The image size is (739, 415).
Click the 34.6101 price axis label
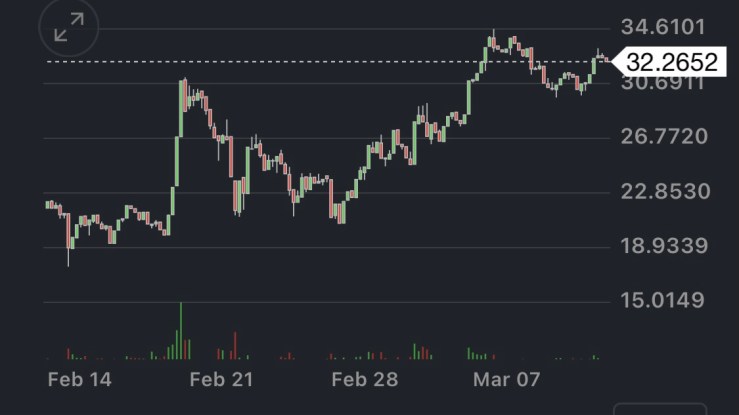point(664,26)
